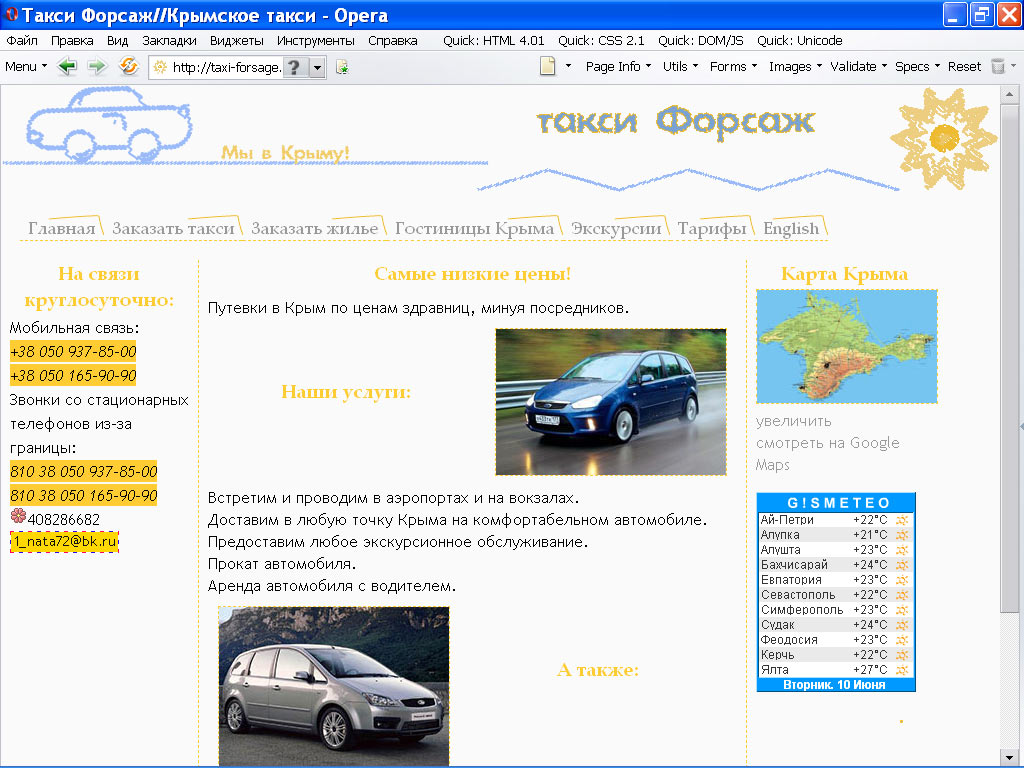This screenshot has height=768, width=1024.
Task: Click the Reload page icon
Action: pos(128,66)
